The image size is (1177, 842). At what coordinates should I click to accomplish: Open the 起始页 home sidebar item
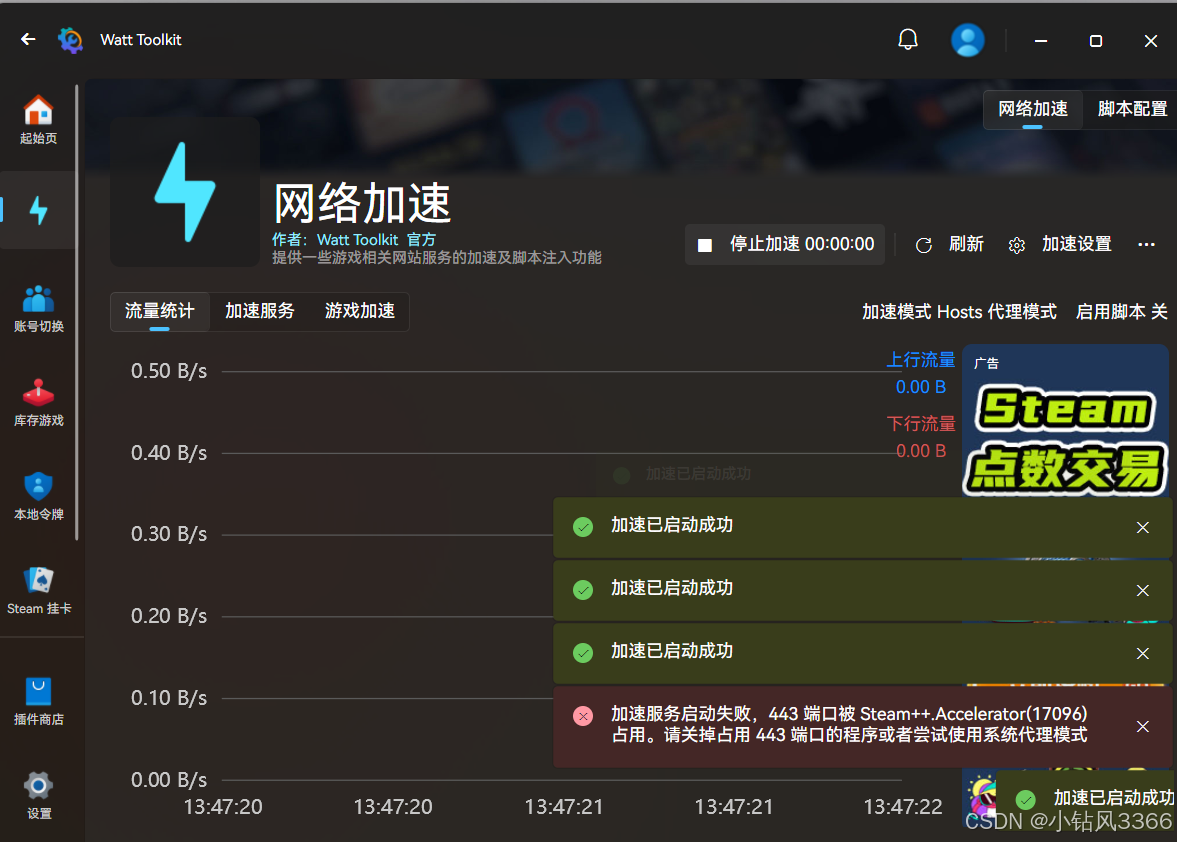click(x=38, y=120)
